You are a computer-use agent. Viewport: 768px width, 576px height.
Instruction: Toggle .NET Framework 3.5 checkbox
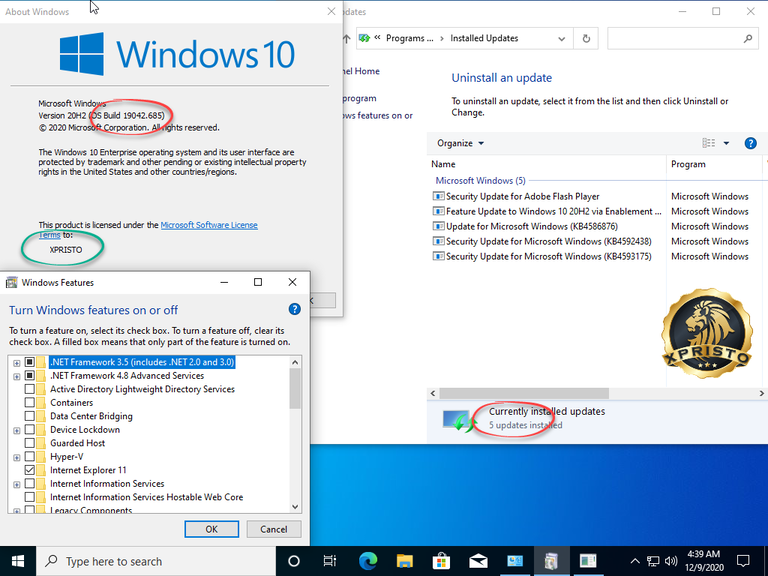(29, 362)
